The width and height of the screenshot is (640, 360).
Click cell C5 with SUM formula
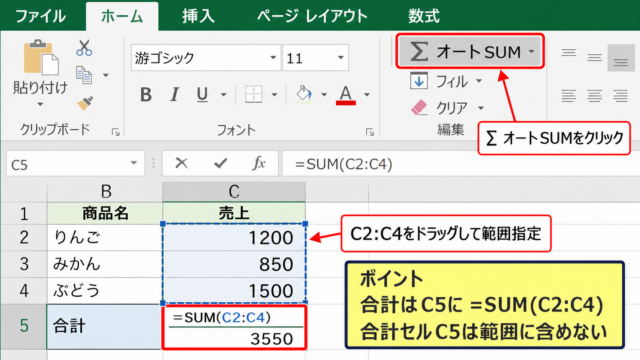(234, 327)
